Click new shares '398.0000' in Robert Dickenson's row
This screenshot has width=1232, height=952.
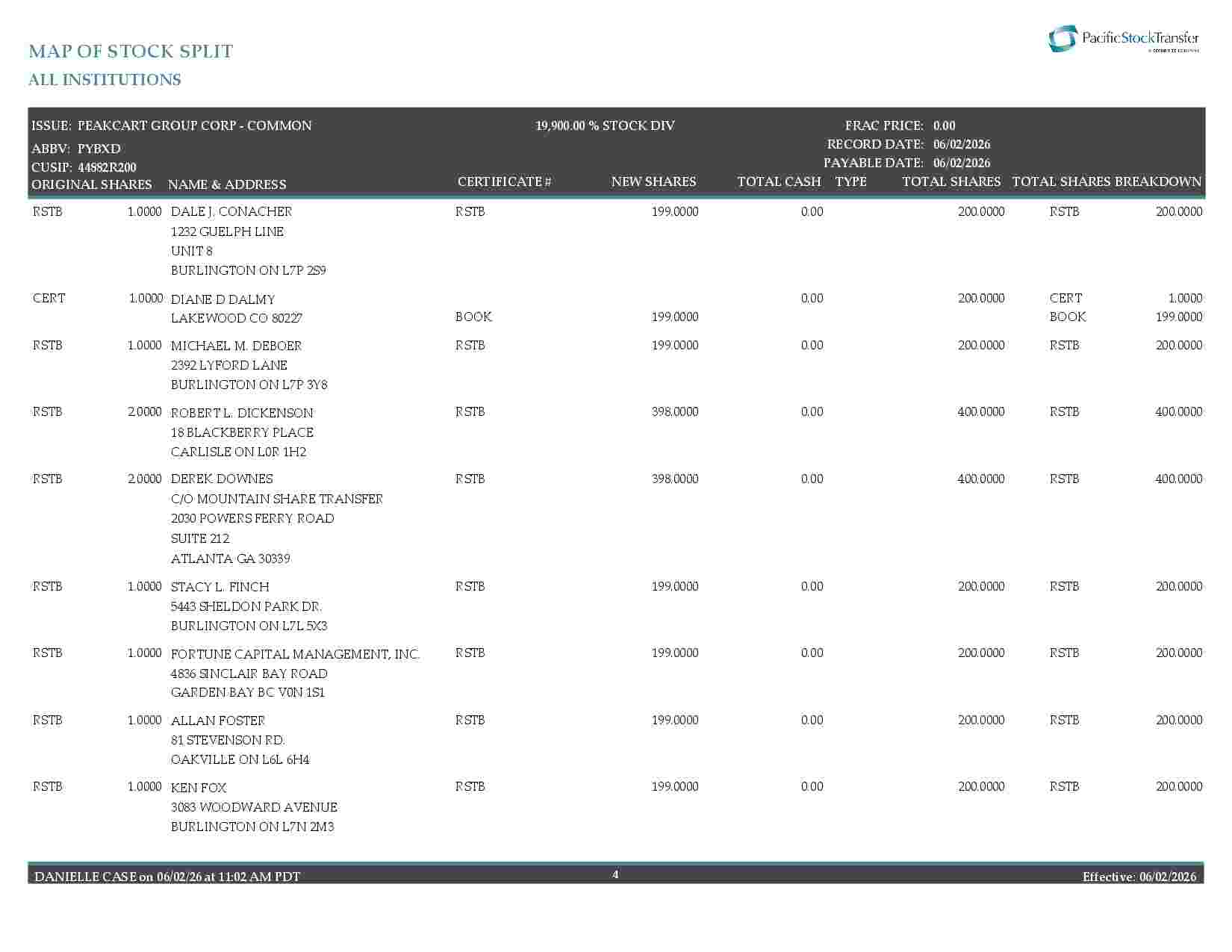[675, 411]
